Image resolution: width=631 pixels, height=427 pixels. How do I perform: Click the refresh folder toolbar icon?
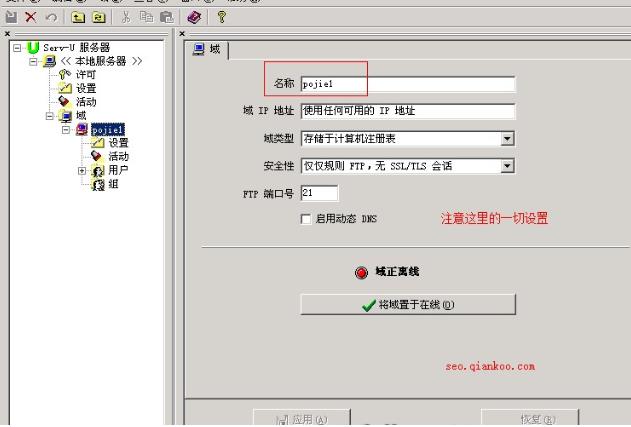pyautogui.click(x=99, y=17)
